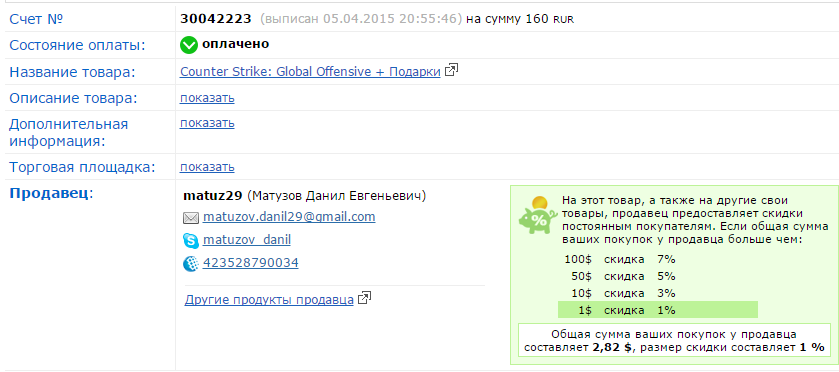Viewport: 839px width, 372px height.
Task: Open the Skype contact matuzov_danil
Action: (x=247, y=240)
